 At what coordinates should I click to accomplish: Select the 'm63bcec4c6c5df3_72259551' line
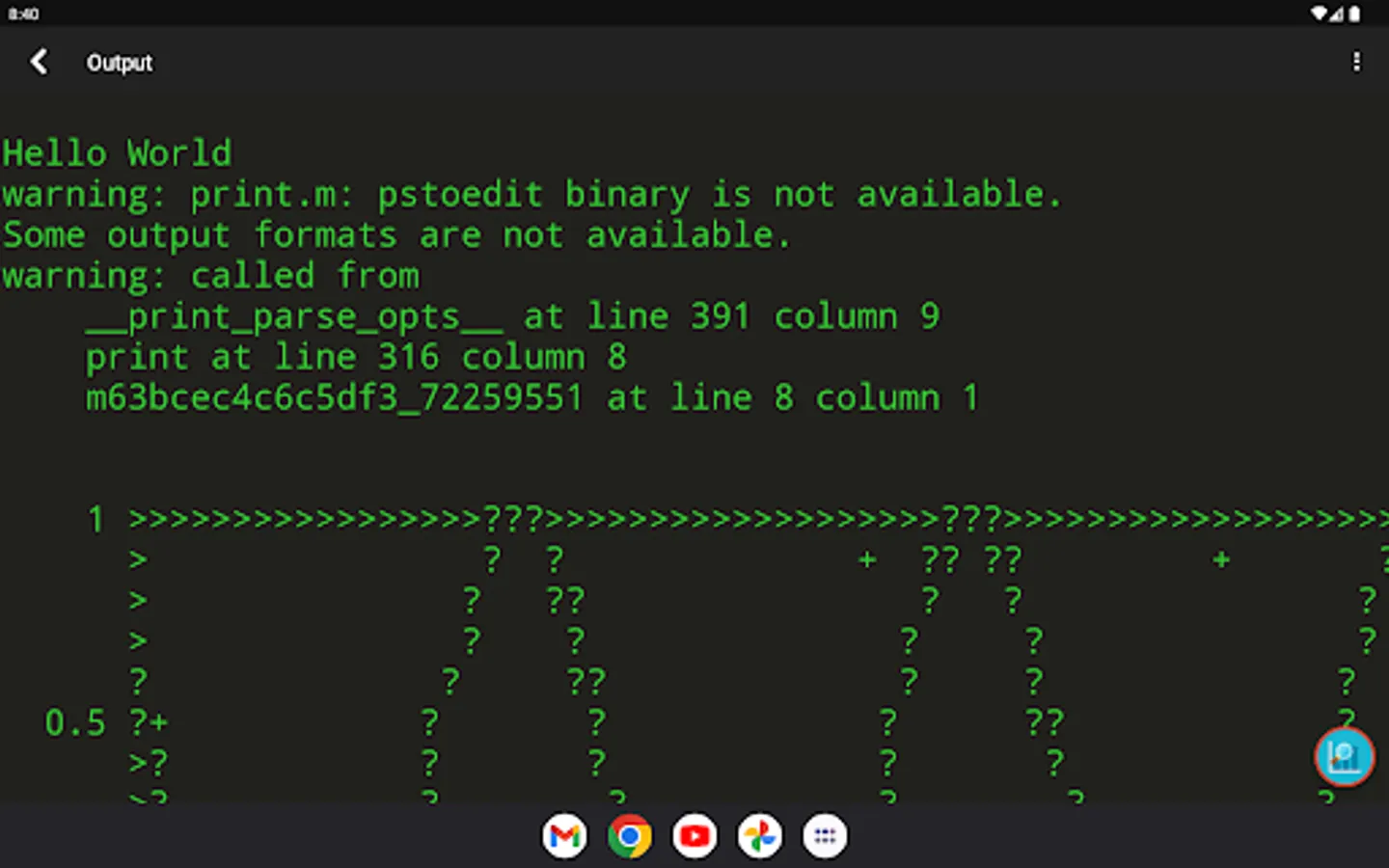531,397
